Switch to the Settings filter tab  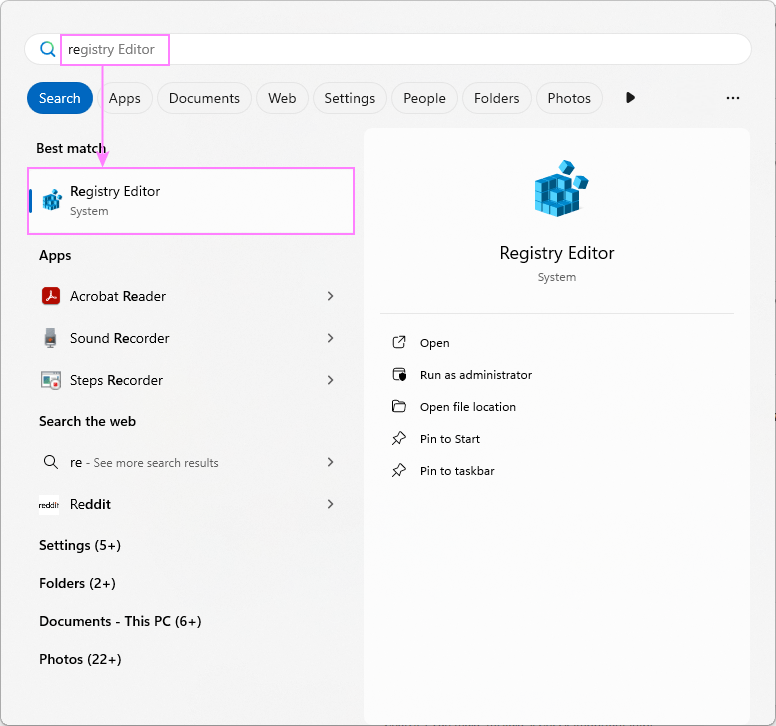(x=349, y=98)
